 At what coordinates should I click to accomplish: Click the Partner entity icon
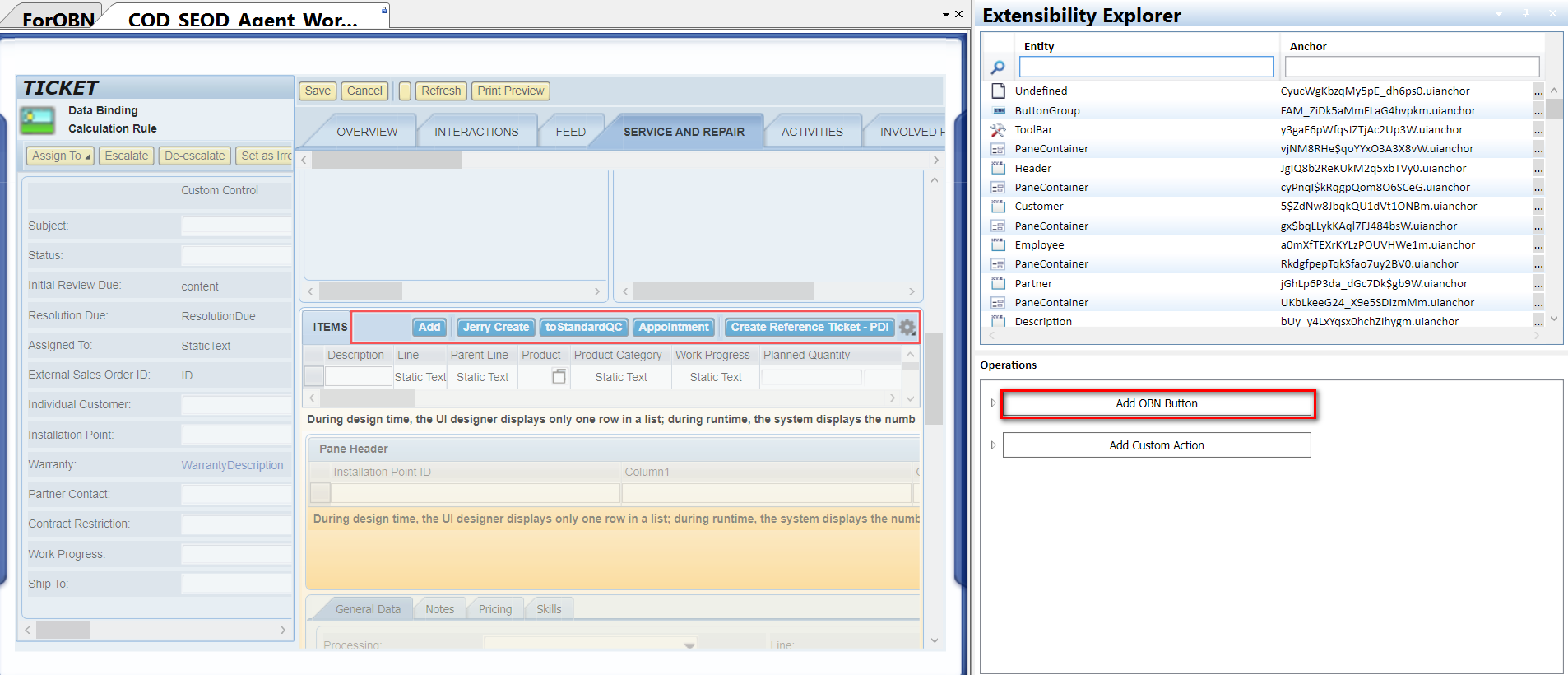[998, 283]
